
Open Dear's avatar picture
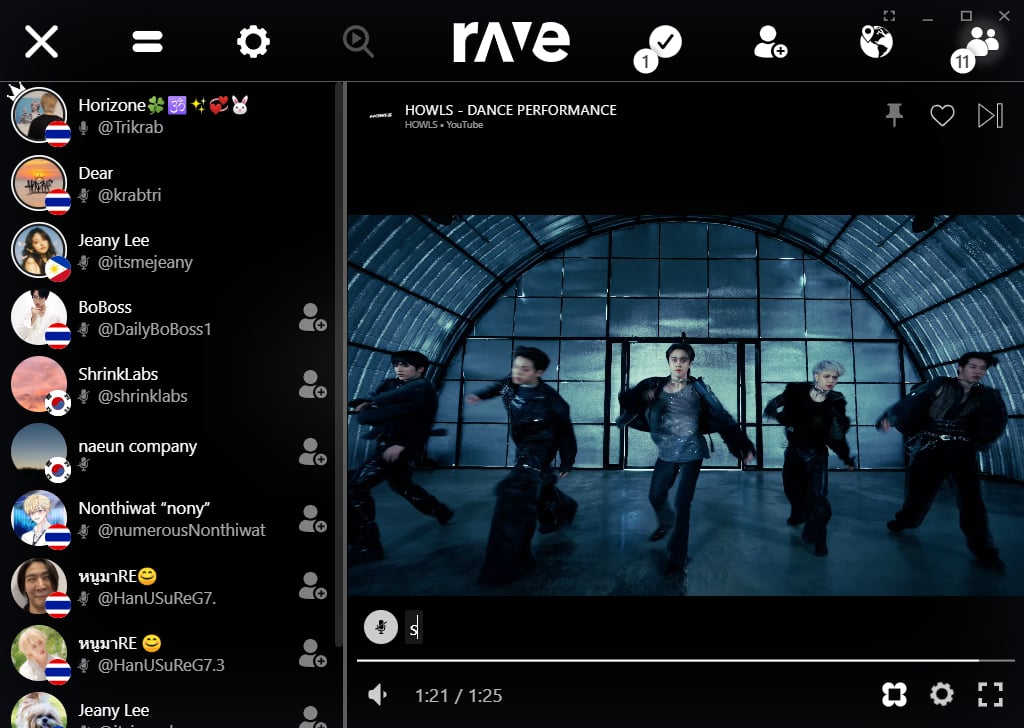pos(39,183)
